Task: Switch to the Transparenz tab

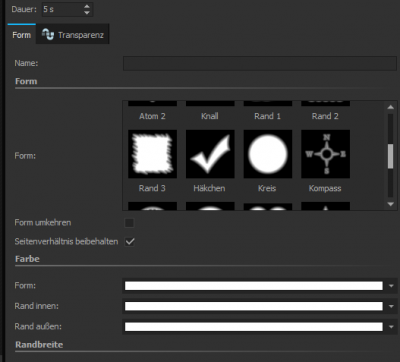Action: pos(73,35)
